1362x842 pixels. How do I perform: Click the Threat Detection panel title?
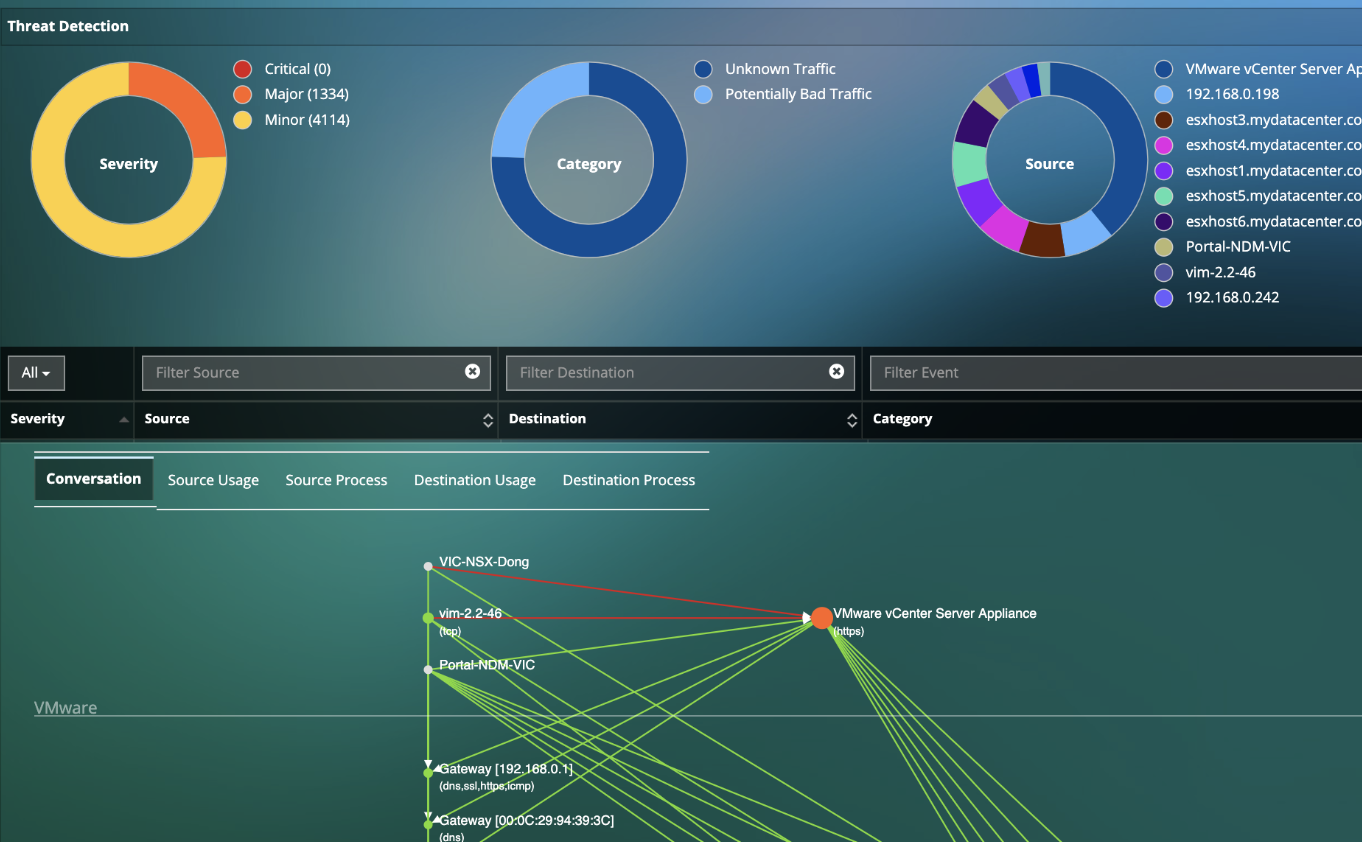[x=68, y=26]
